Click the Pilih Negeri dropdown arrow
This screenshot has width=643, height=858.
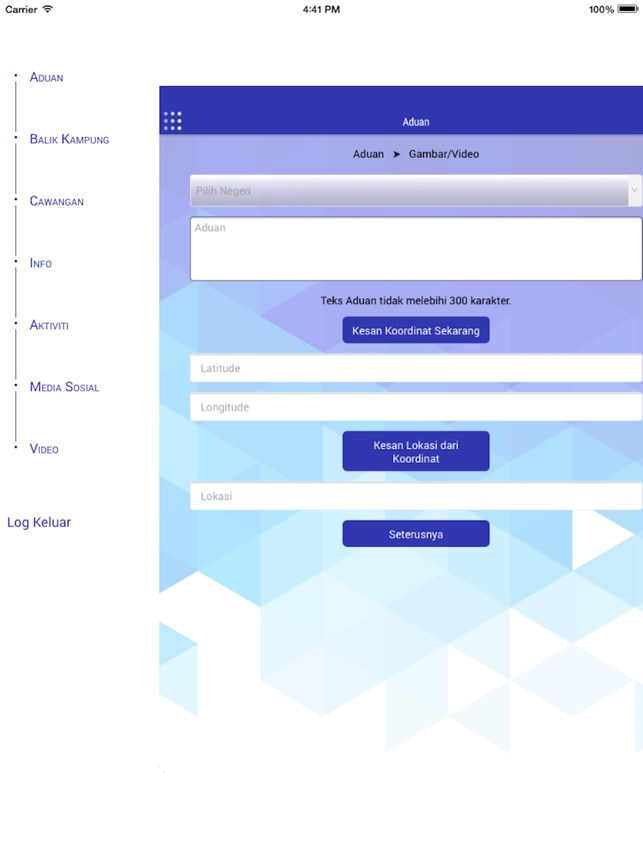coord(634,190)
